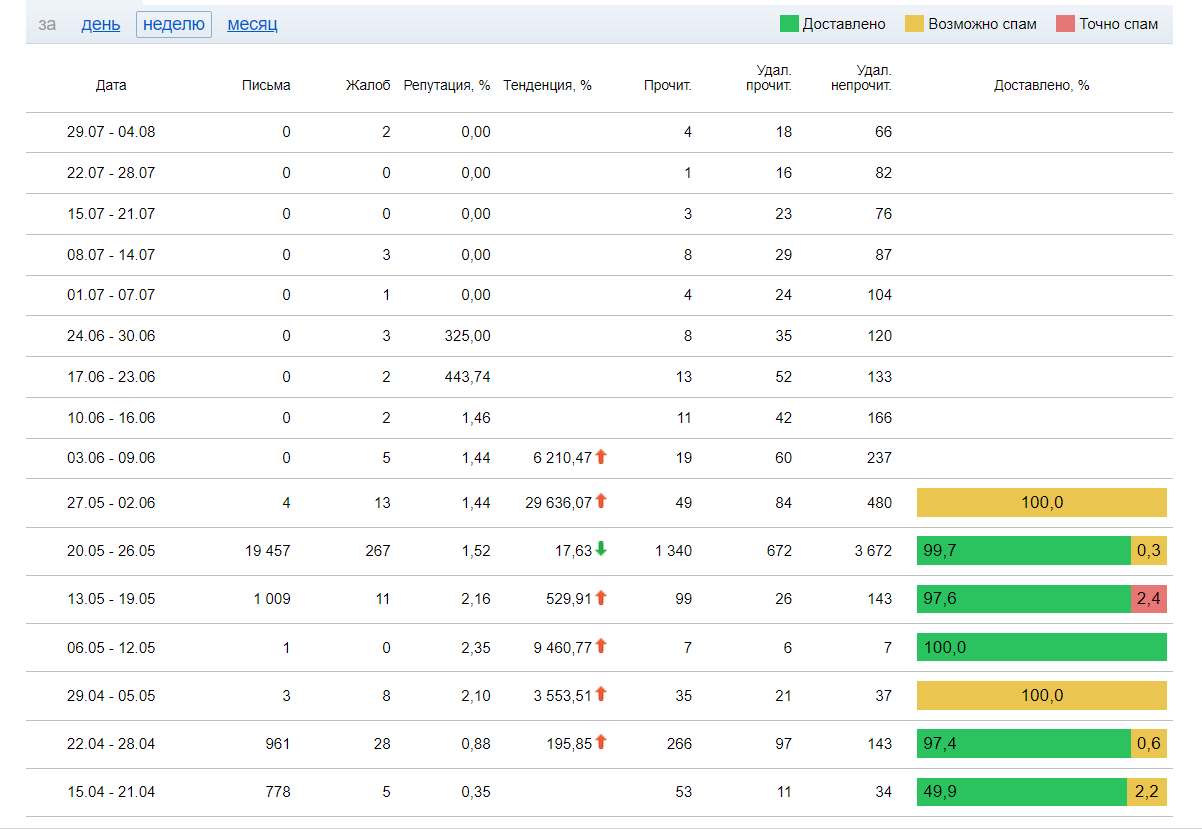Click the Письма column header
This screenshot has height=833, width=1202.
266,86
